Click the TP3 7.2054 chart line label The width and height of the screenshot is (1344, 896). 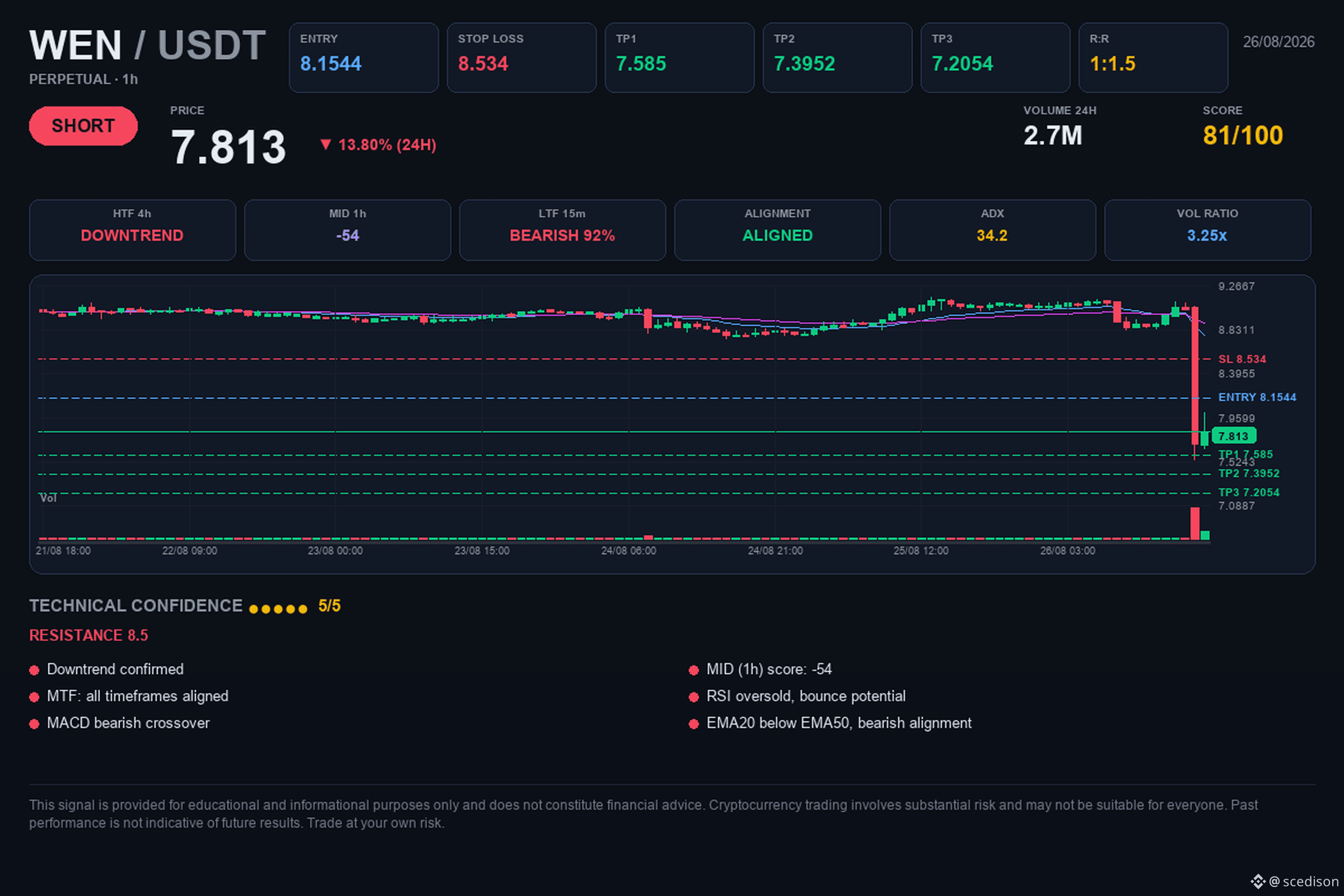(x=1249, y=492)
